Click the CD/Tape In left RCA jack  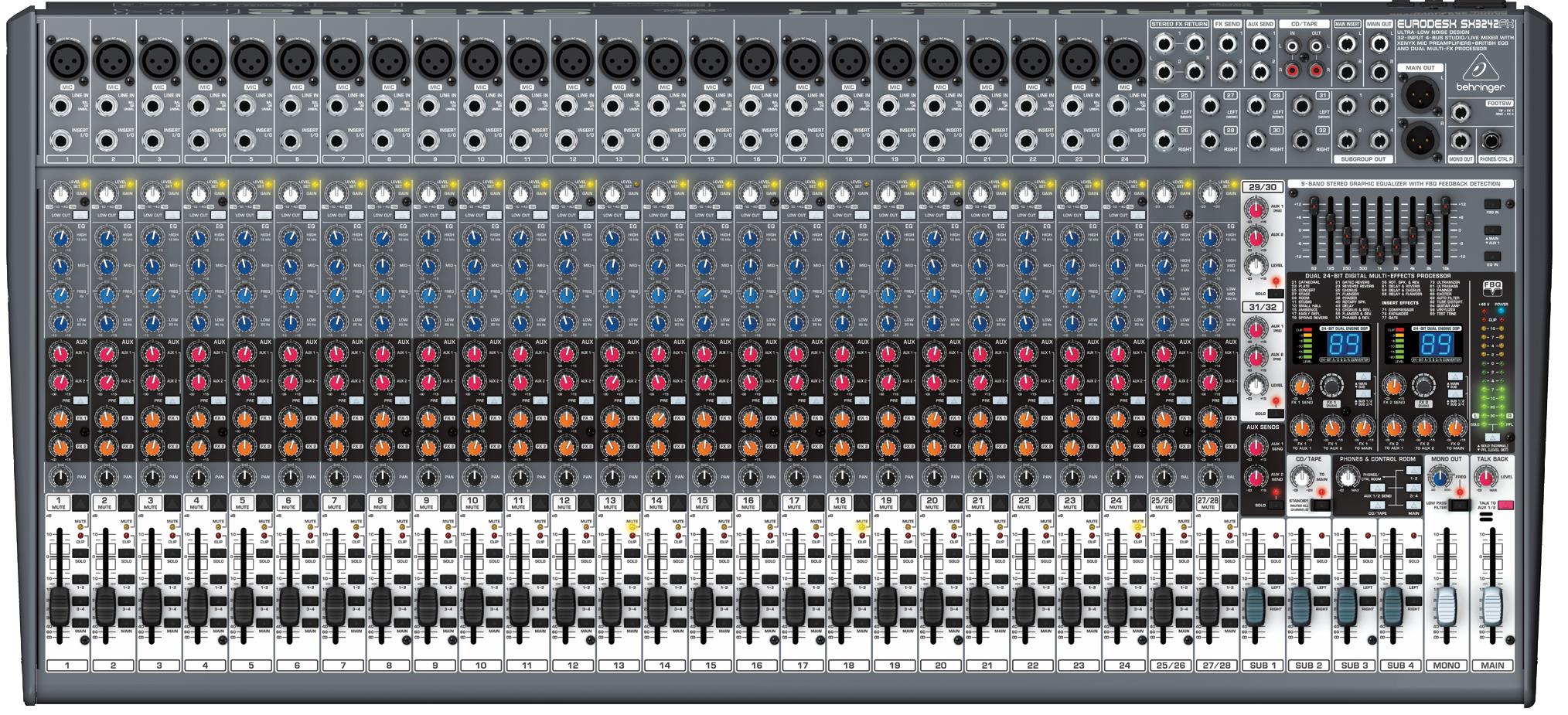click(1293, 46)
